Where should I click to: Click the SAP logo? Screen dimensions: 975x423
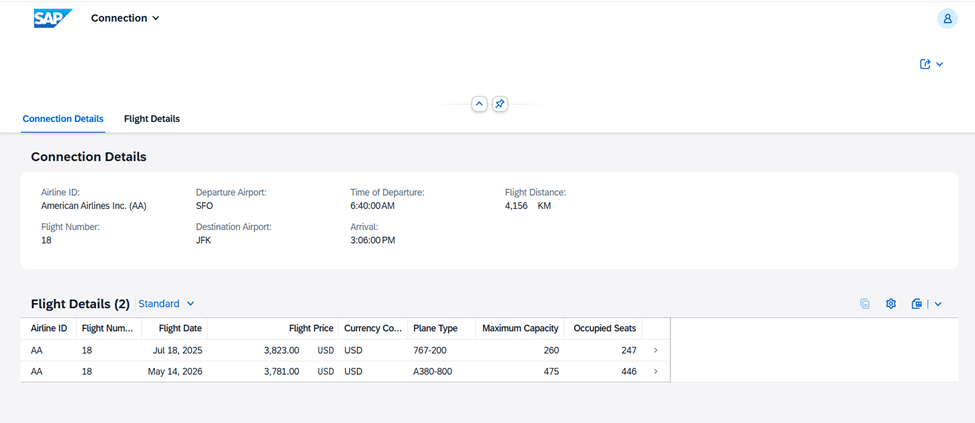pyautogui.click(x=52, y=19)
